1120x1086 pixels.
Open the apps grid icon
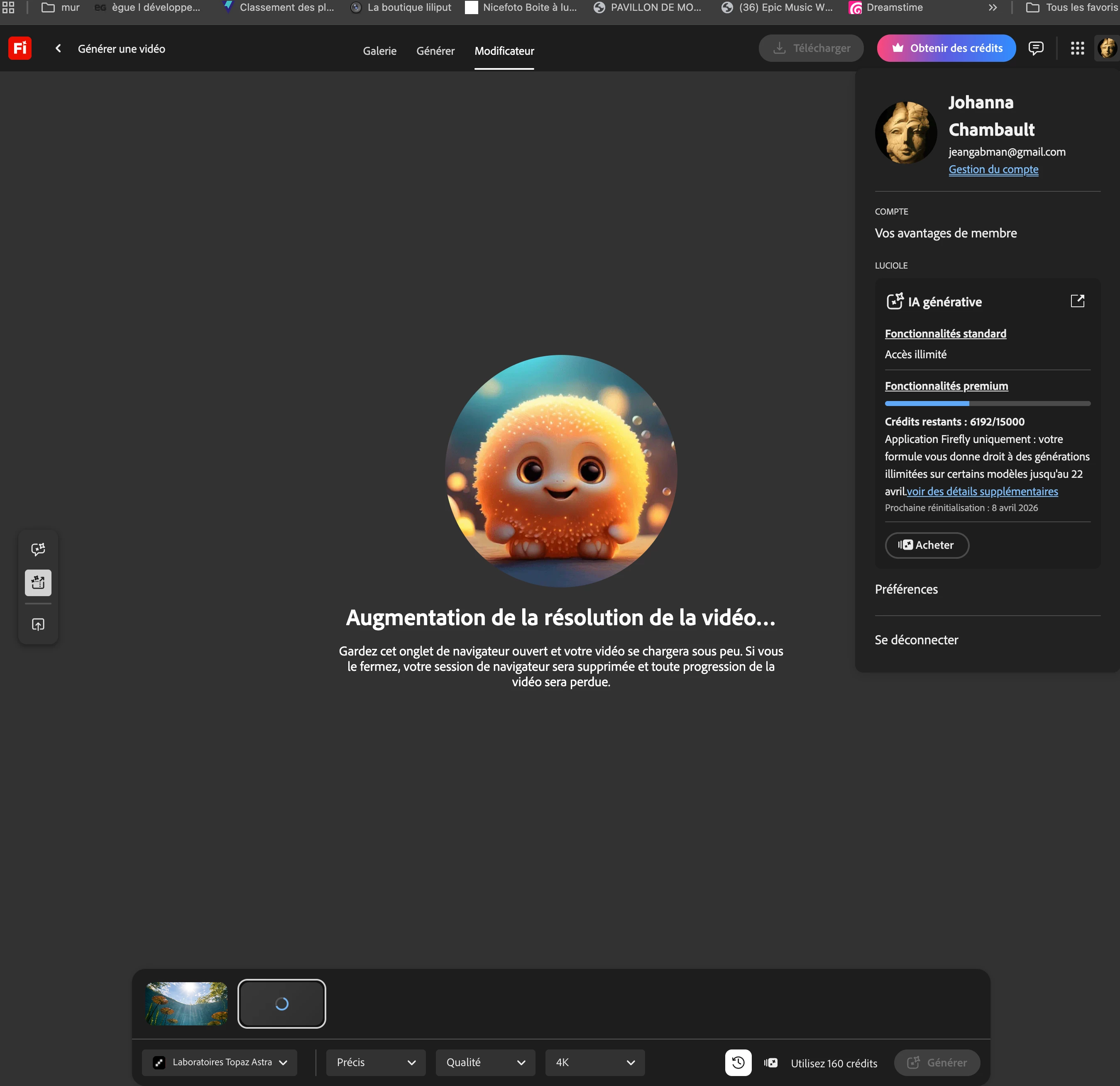point(1077,48)
